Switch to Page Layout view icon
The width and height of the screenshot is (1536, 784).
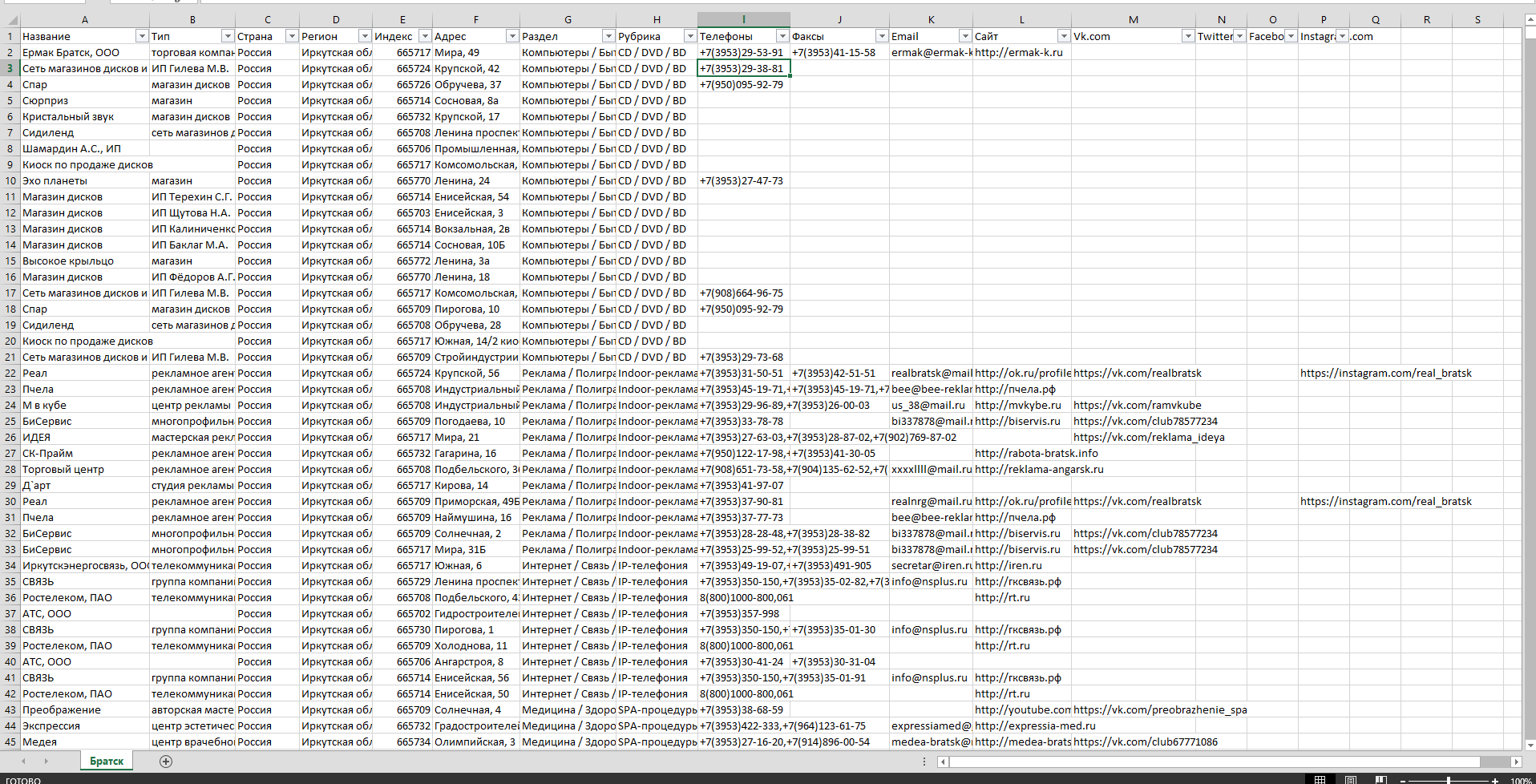[1351, 780]
